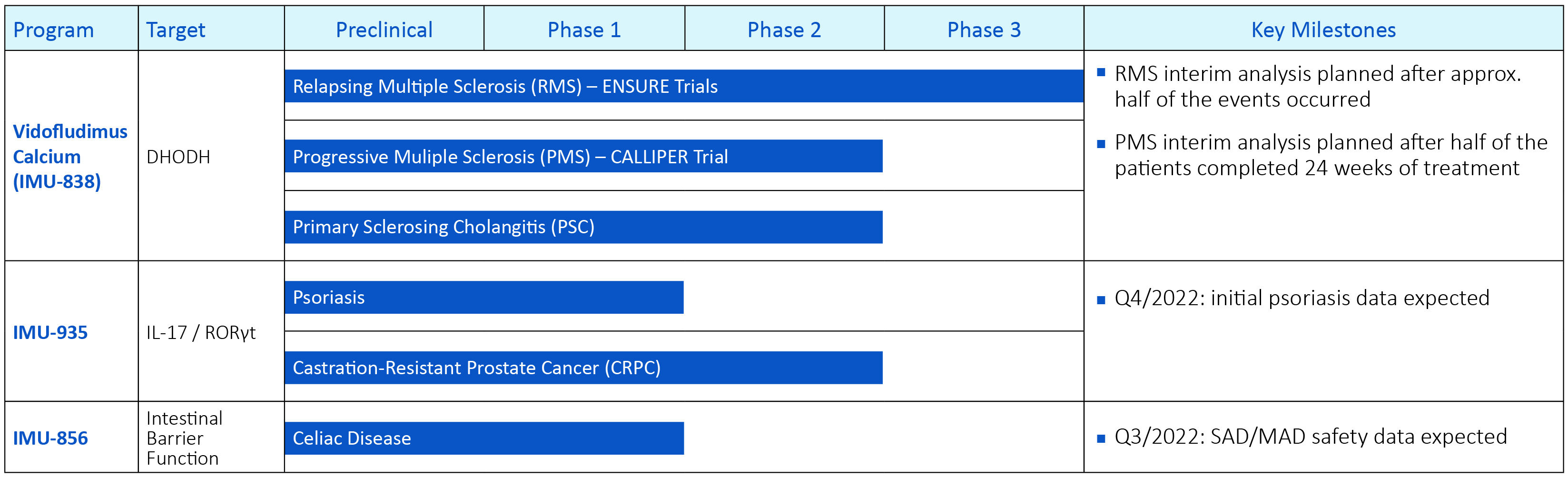Viewport: 1568px width, 478px height.
Task: Click the Target column header
Action: (175, 30)
